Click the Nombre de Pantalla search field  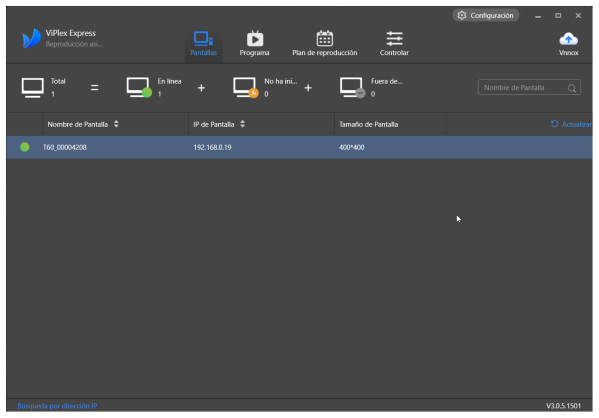pos(529,87)
